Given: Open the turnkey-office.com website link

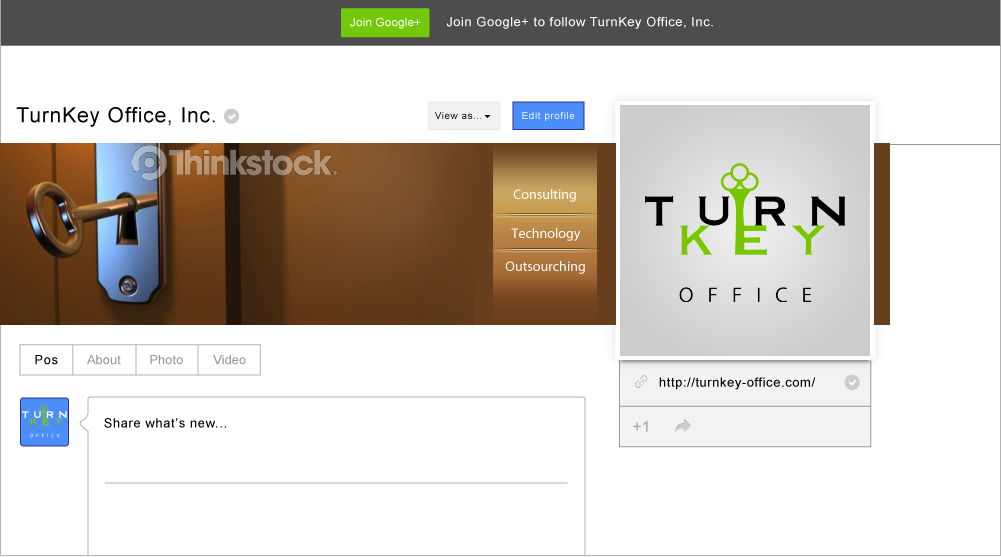Looking at the screenshot, I should (x=737, y=382).
